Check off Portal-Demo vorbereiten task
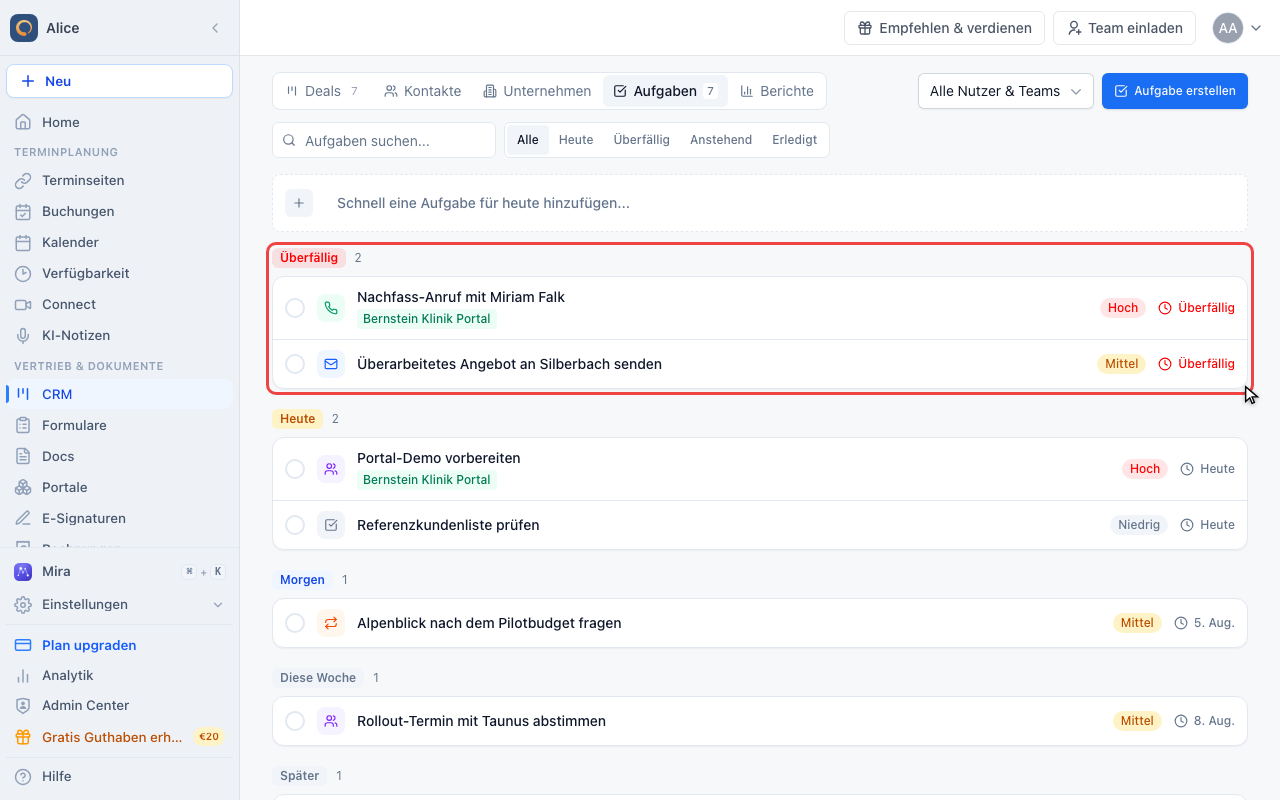Image resolution: width=1280 pixels, height=800 pixels. tap(295, 469)
